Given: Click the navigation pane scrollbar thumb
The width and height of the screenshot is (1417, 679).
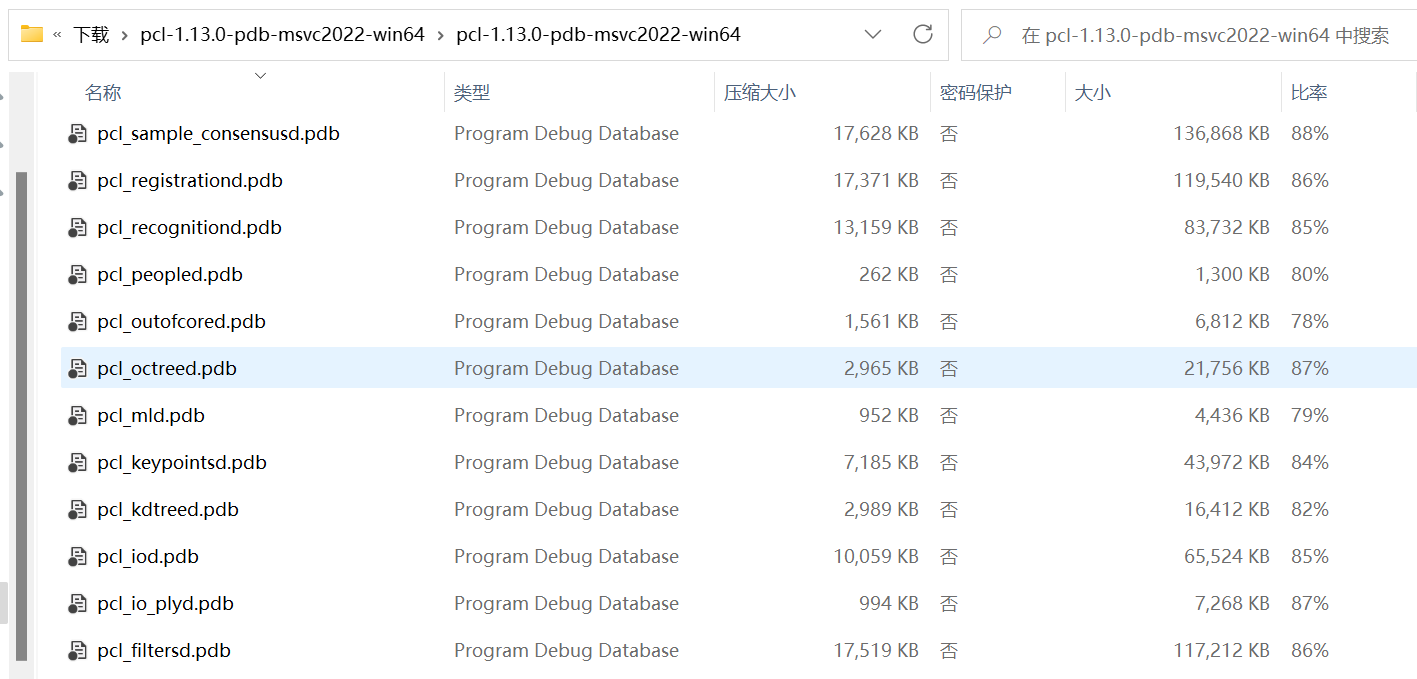Looking at the screenshot, I should coord(22,415).
